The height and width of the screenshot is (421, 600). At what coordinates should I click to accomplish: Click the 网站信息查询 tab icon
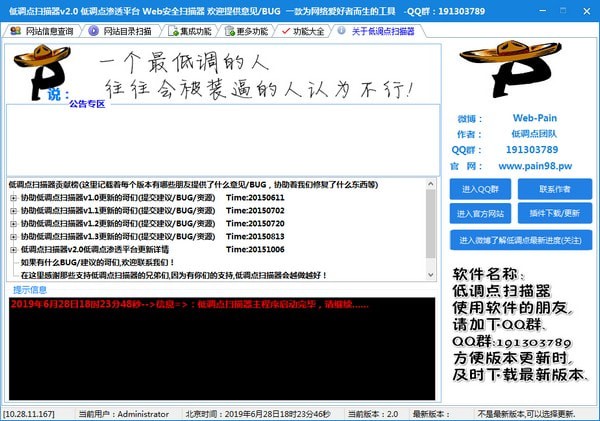pos(16,31)
